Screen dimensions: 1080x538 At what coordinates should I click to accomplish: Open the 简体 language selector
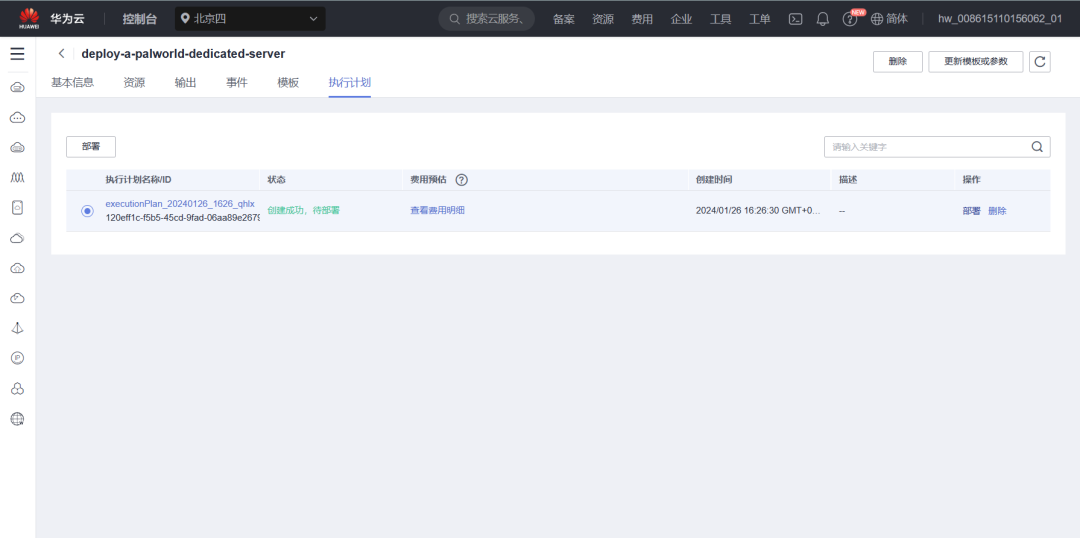pyautogui.click(x=889, y=19)
